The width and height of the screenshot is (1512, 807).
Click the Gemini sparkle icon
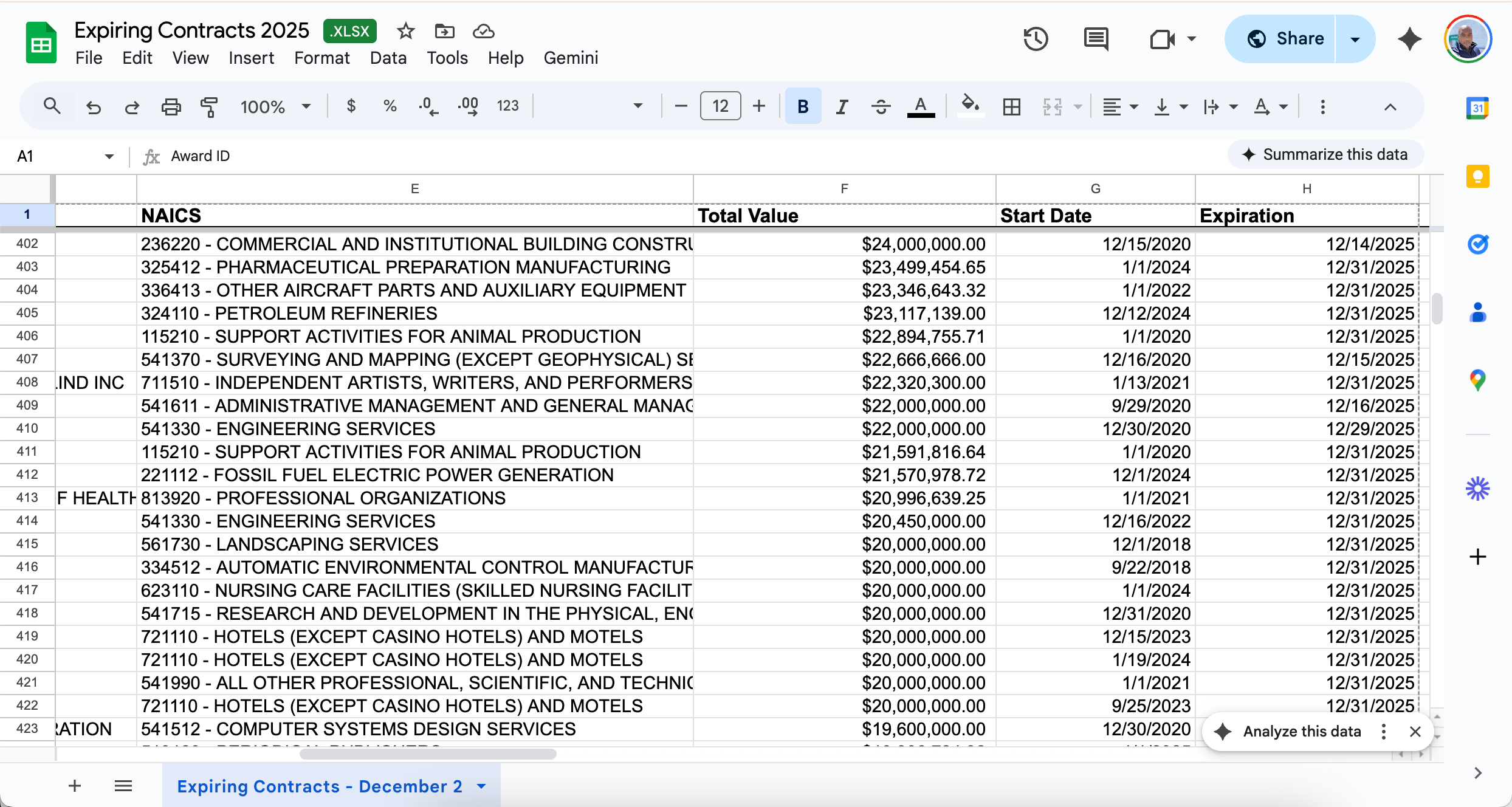[x=1409, y=39]
